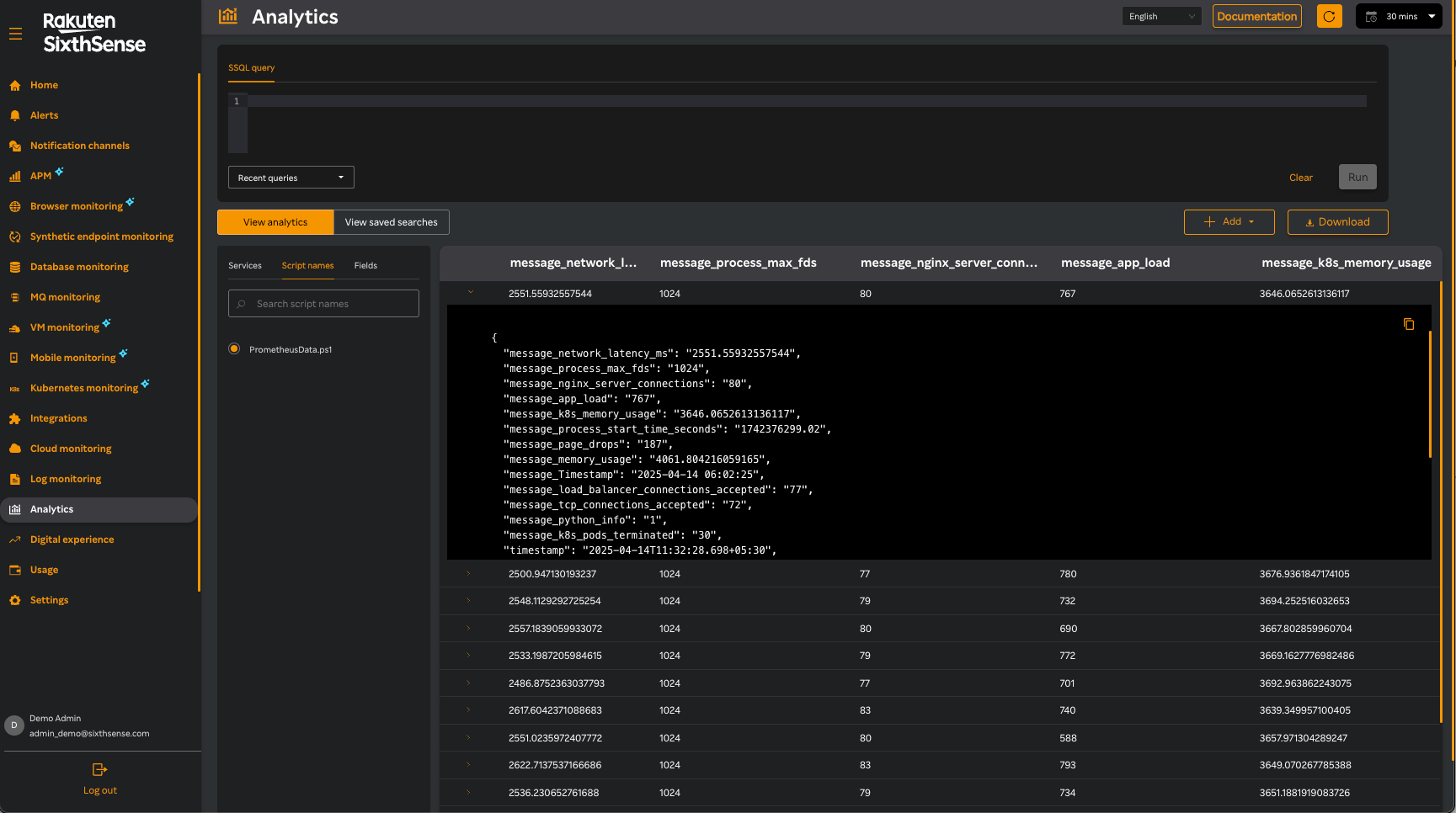Screen dimensions: 1456x813
Task: Click the MQ monitoring icon
Action: coord(15,297)
